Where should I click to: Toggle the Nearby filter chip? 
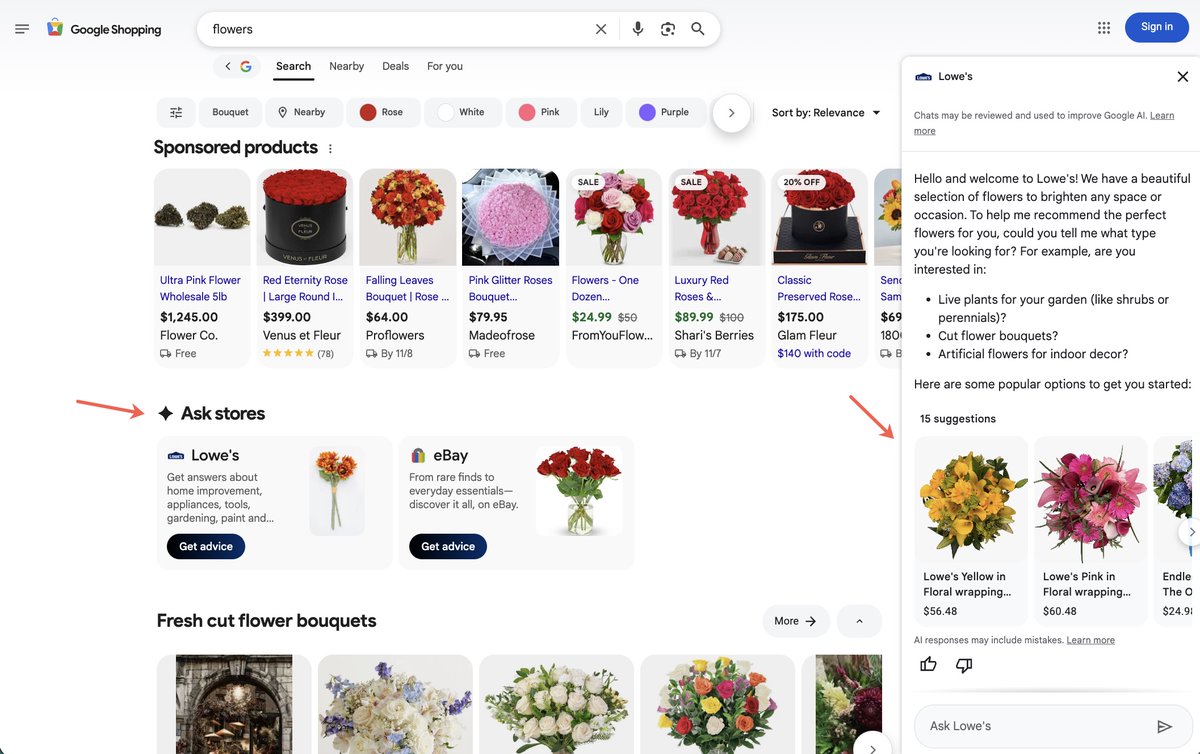tap(302, 112)
